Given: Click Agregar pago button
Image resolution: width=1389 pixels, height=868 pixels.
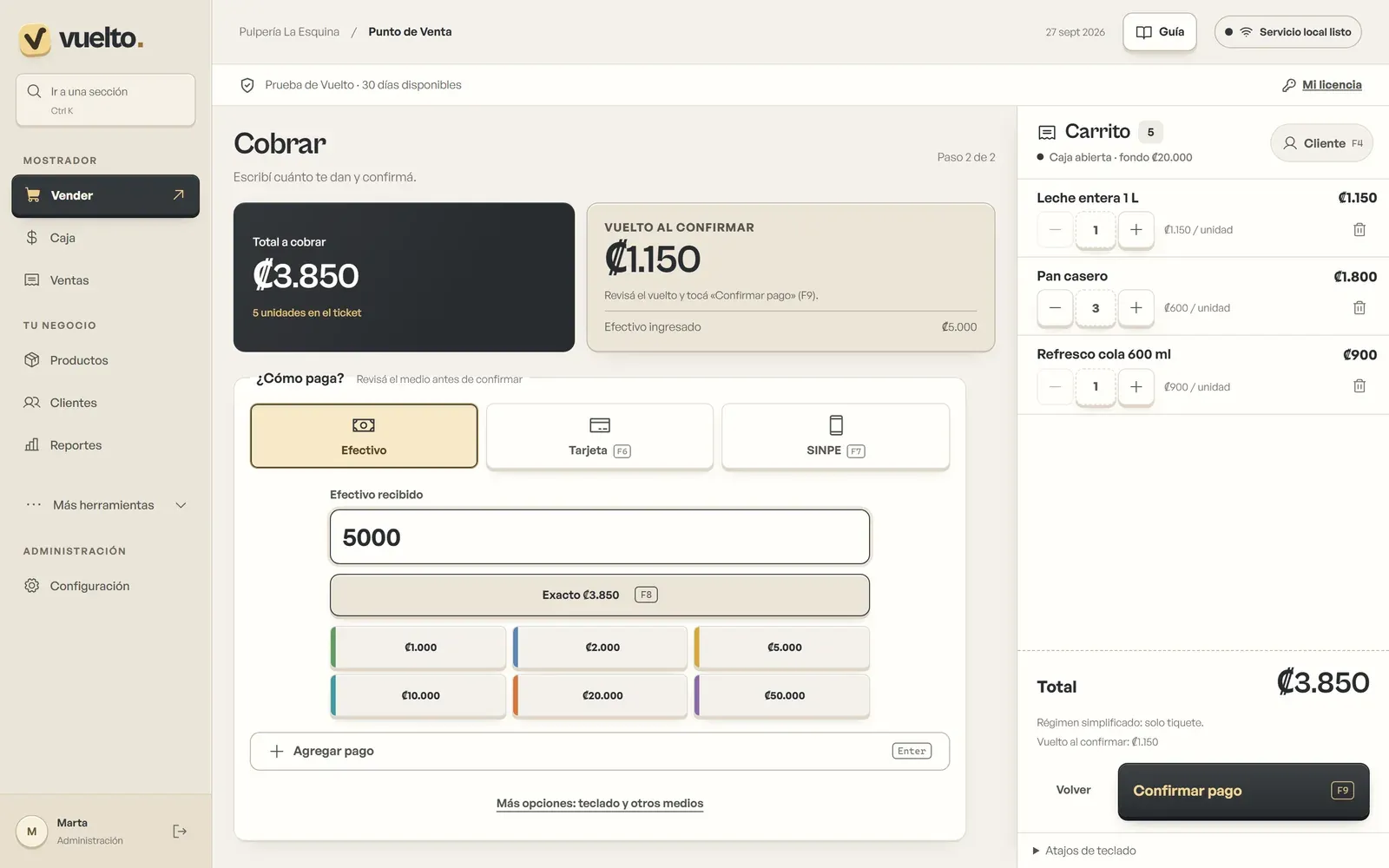Looking at the screenshot, I should (600, 751).
